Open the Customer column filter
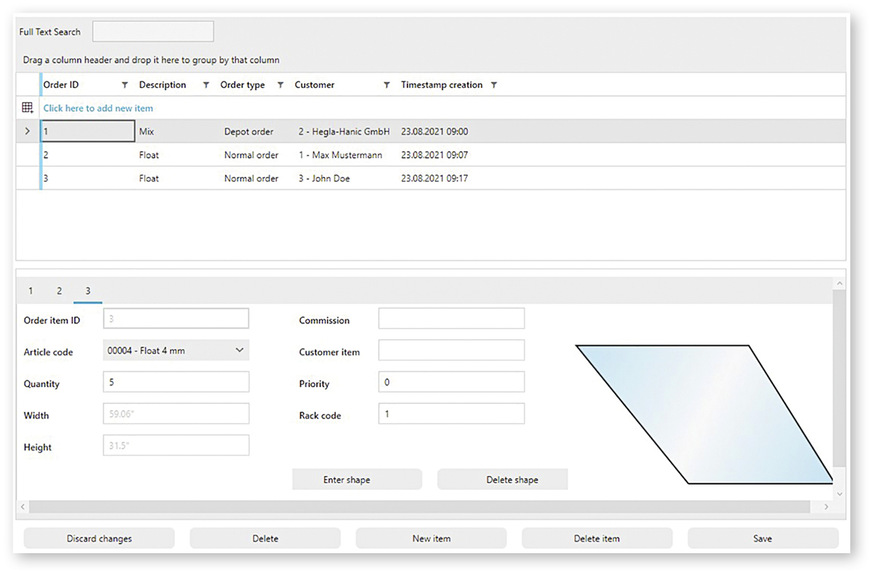The width and height of the screenshot is (872, 575). click(387, 85)
